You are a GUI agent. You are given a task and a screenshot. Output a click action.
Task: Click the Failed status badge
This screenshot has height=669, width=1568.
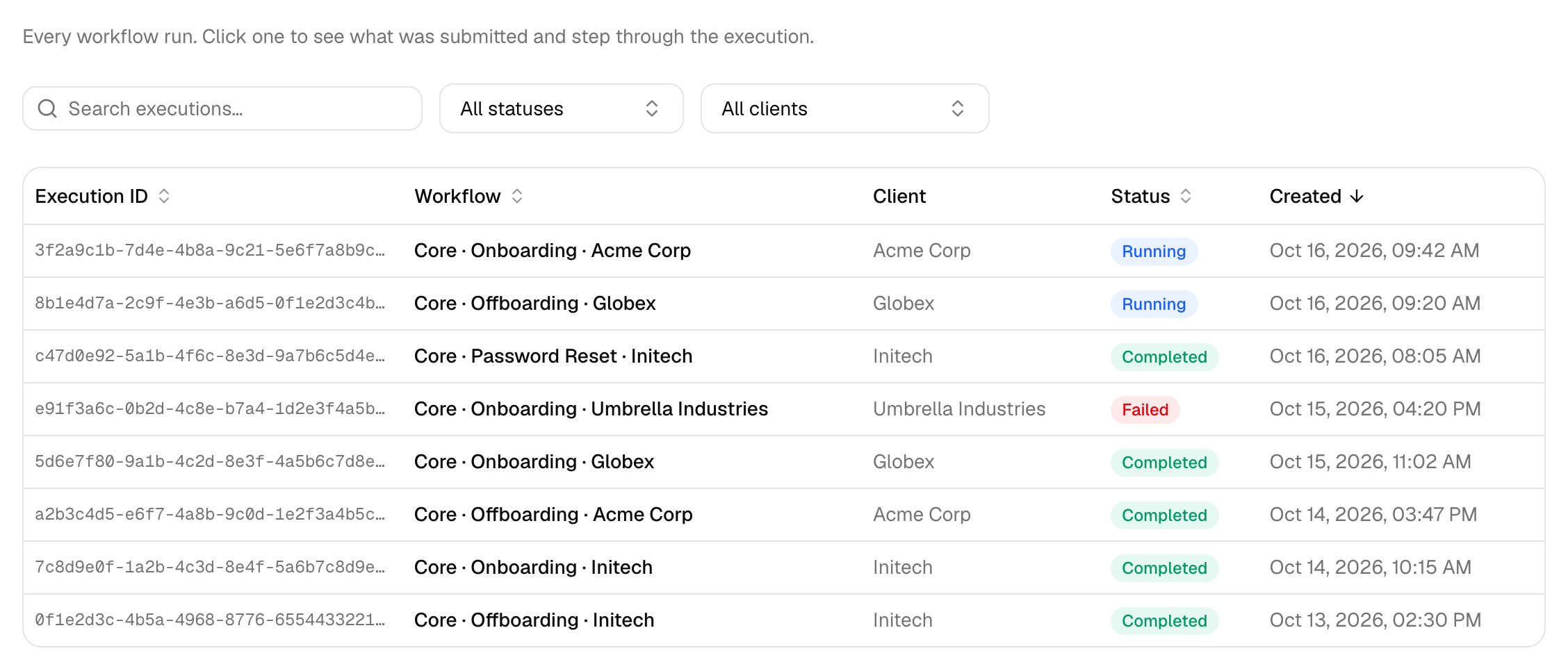point(1145,410)
